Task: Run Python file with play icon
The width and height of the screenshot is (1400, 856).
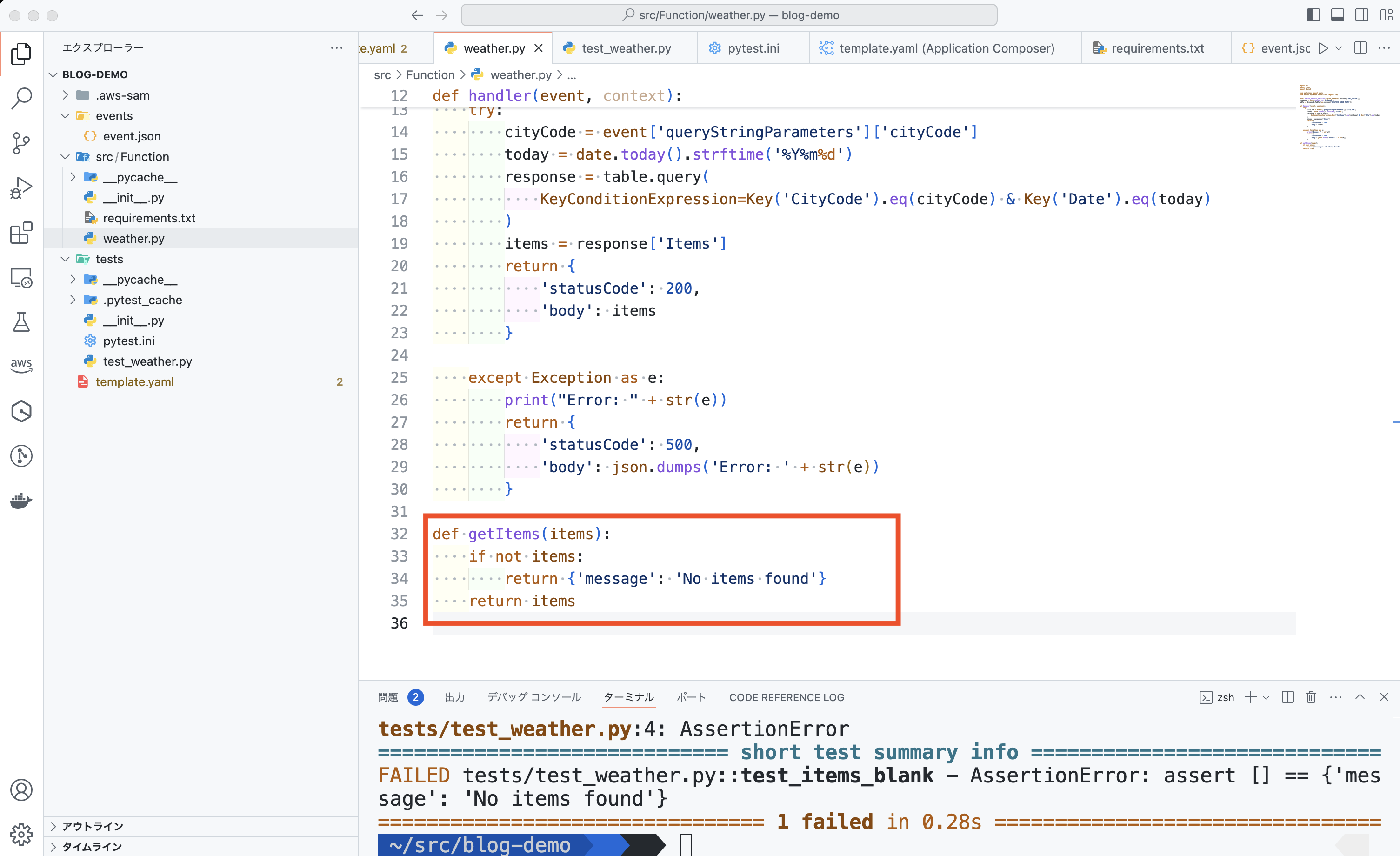Action: [1323, 48]
